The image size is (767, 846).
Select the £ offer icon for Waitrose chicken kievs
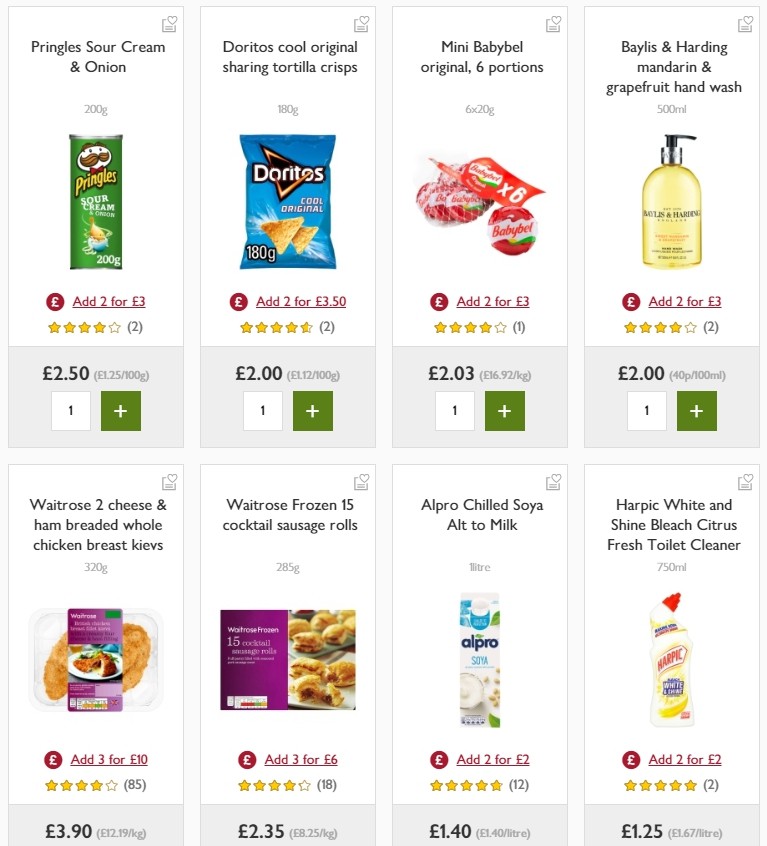[53, 759]
